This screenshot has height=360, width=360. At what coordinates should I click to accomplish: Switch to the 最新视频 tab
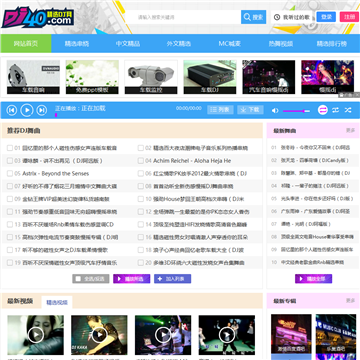(x=20, y=301)
